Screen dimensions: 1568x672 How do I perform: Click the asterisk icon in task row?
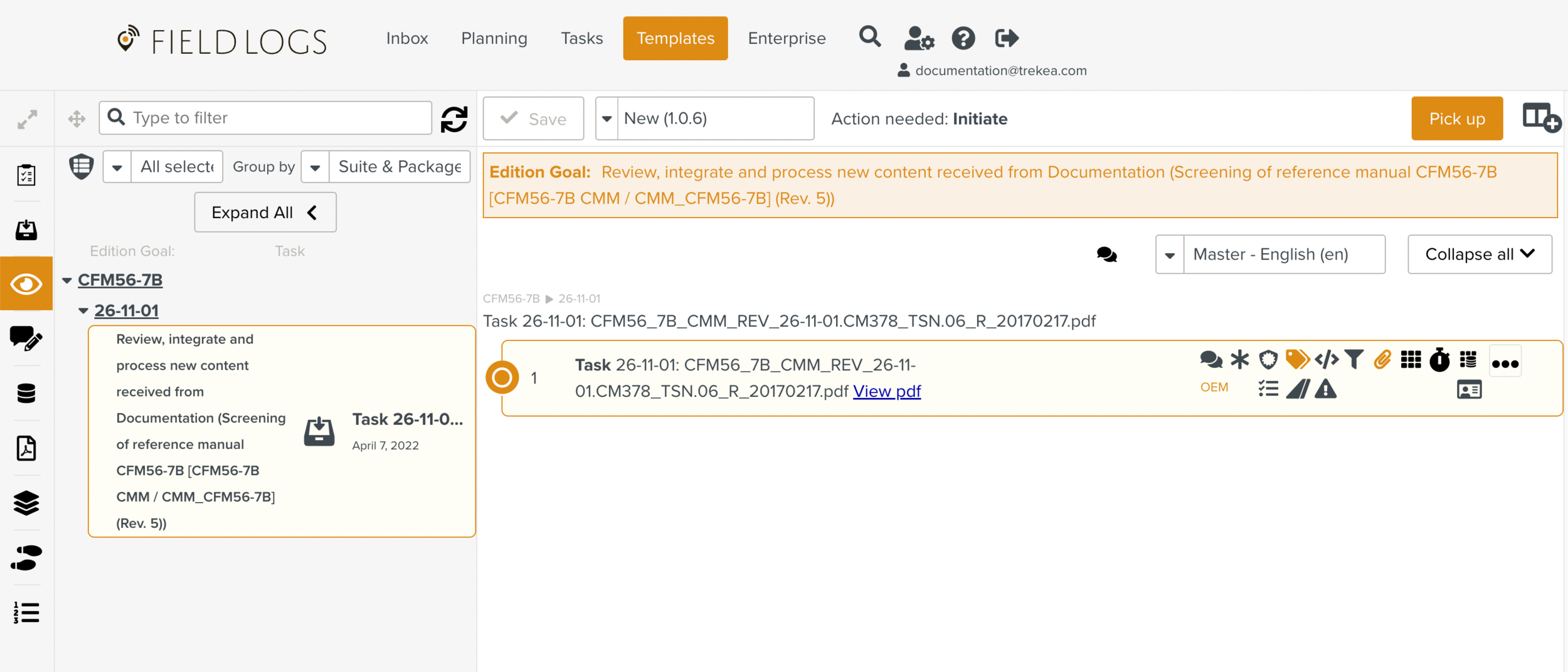pyautogui.click(x=1239, y=360)
